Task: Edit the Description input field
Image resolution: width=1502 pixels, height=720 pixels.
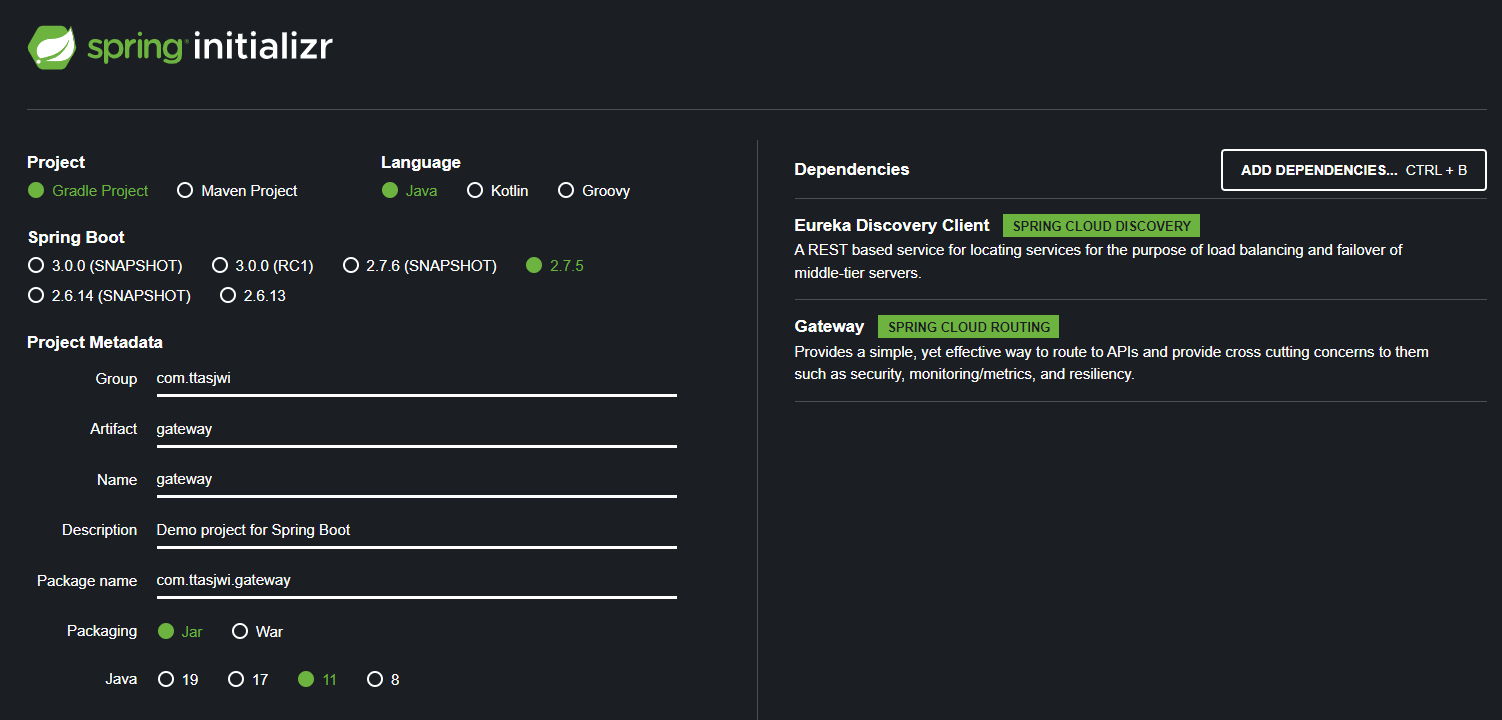Action: pos(416,530)
